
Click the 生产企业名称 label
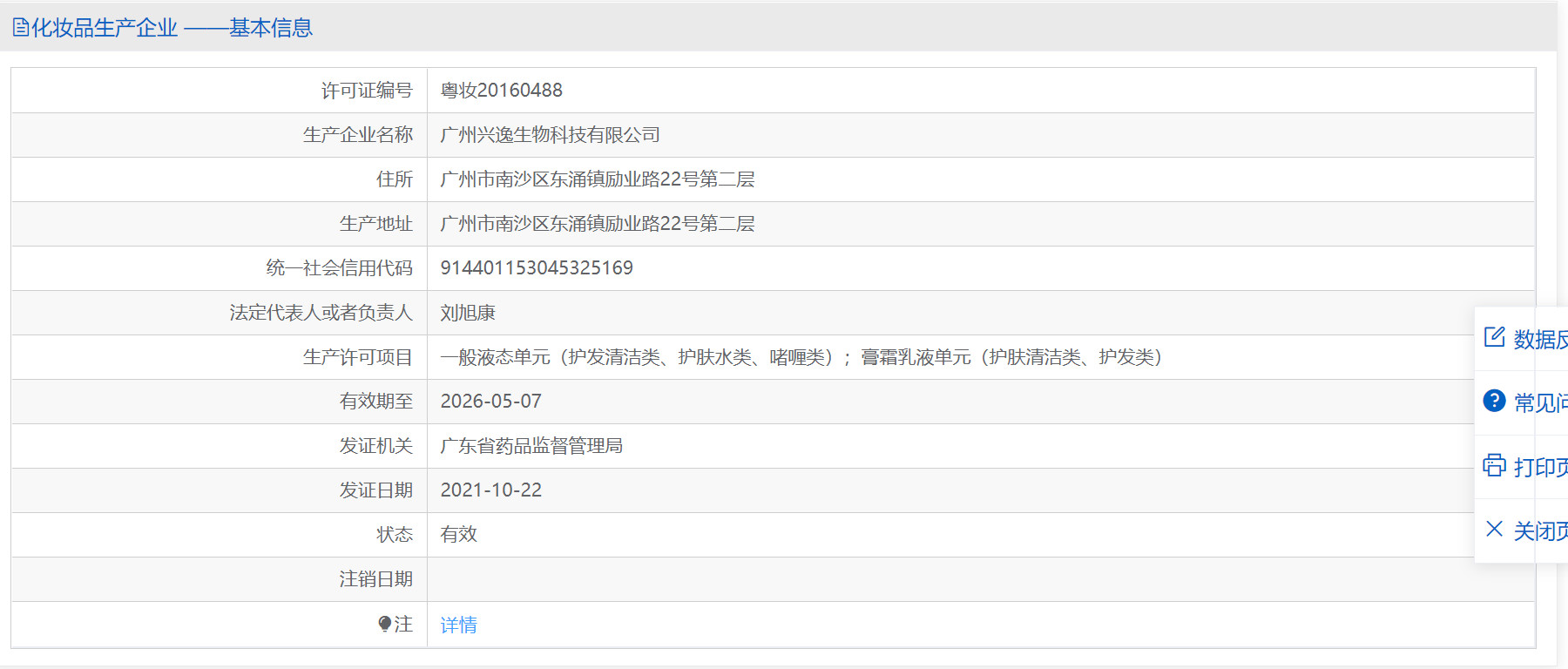(358, 135)
